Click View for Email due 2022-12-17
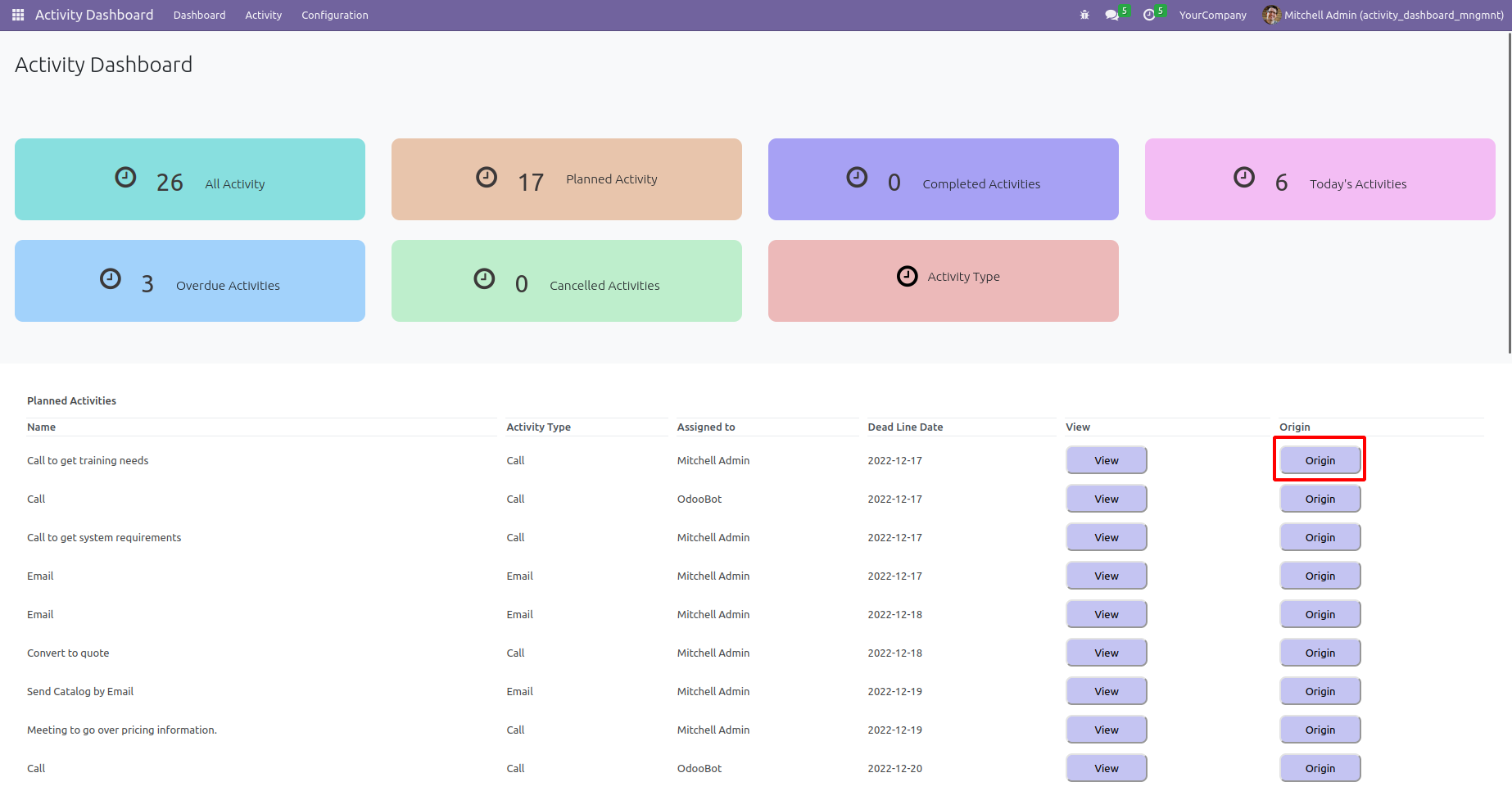The height and width of the screenshot is (791, 1512). pyautogui.click(x=1107, y=576)
